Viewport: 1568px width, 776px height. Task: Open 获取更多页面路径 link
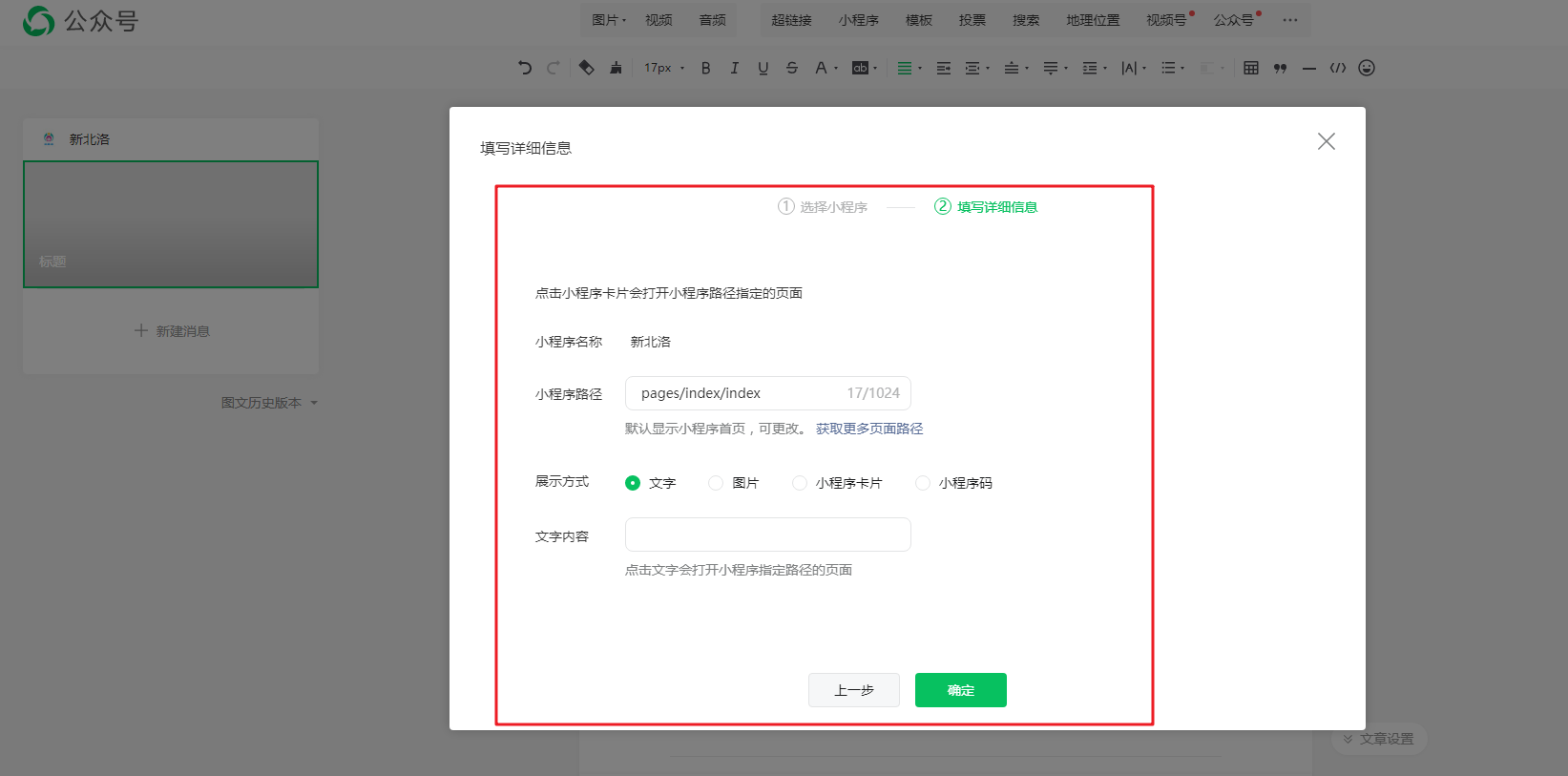869,429
